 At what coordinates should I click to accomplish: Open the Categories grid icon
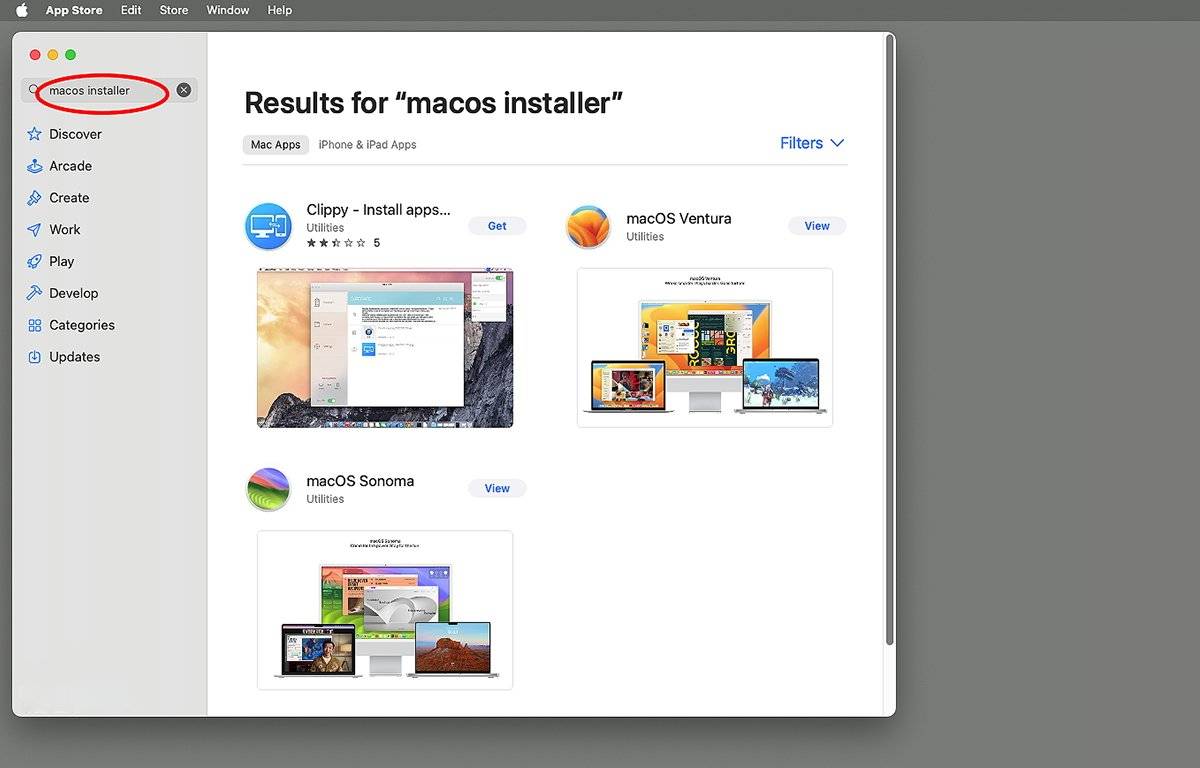[35, 325]
